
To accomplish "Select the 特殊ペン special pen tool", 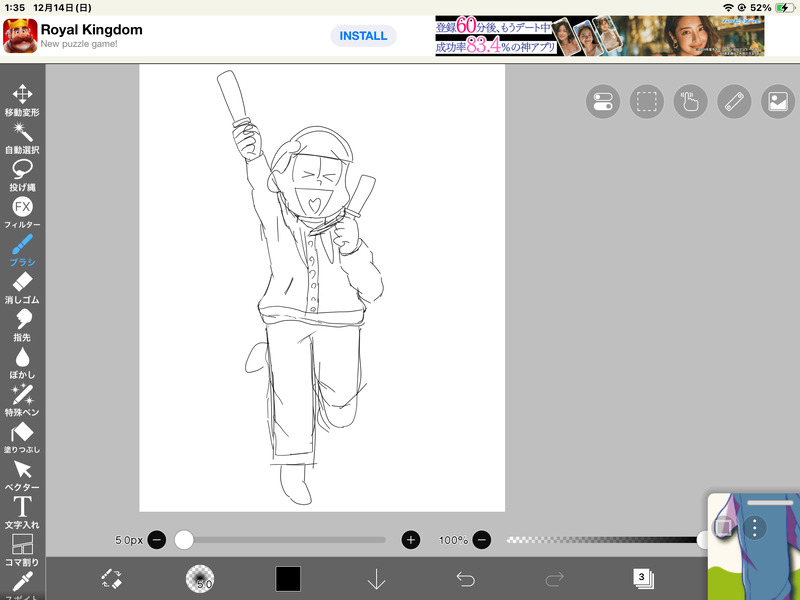I will coord(22,400).
